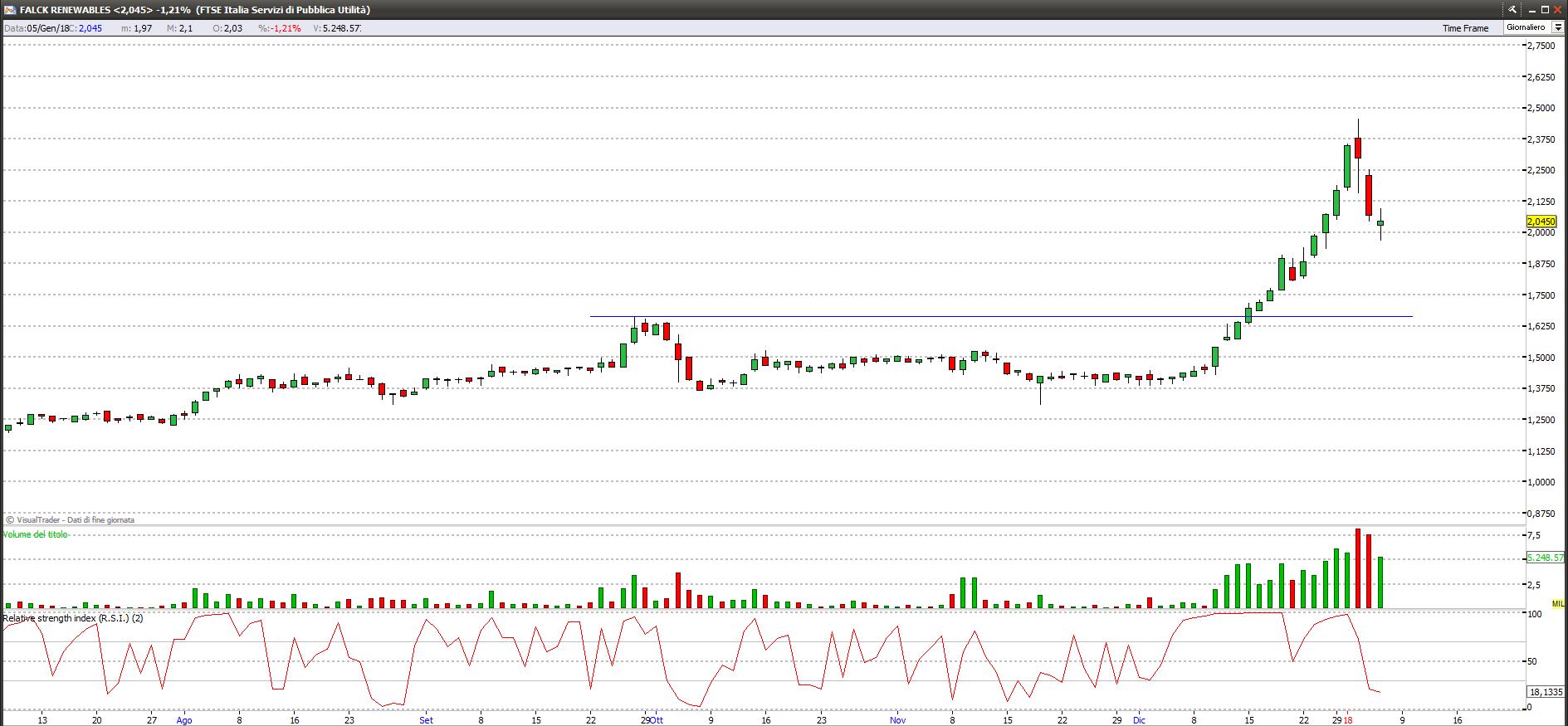
Task: Click the Time Frame label
Action: (x=1465, y=28)
